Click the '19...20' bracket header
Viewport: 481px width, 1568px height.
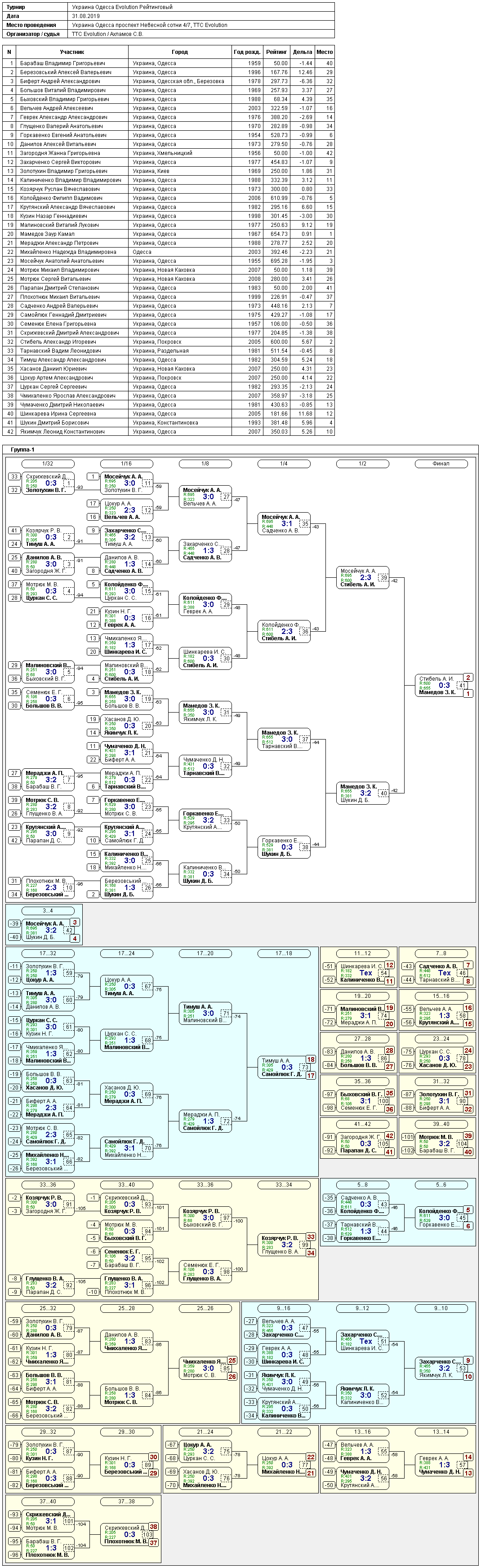(362, 996)
